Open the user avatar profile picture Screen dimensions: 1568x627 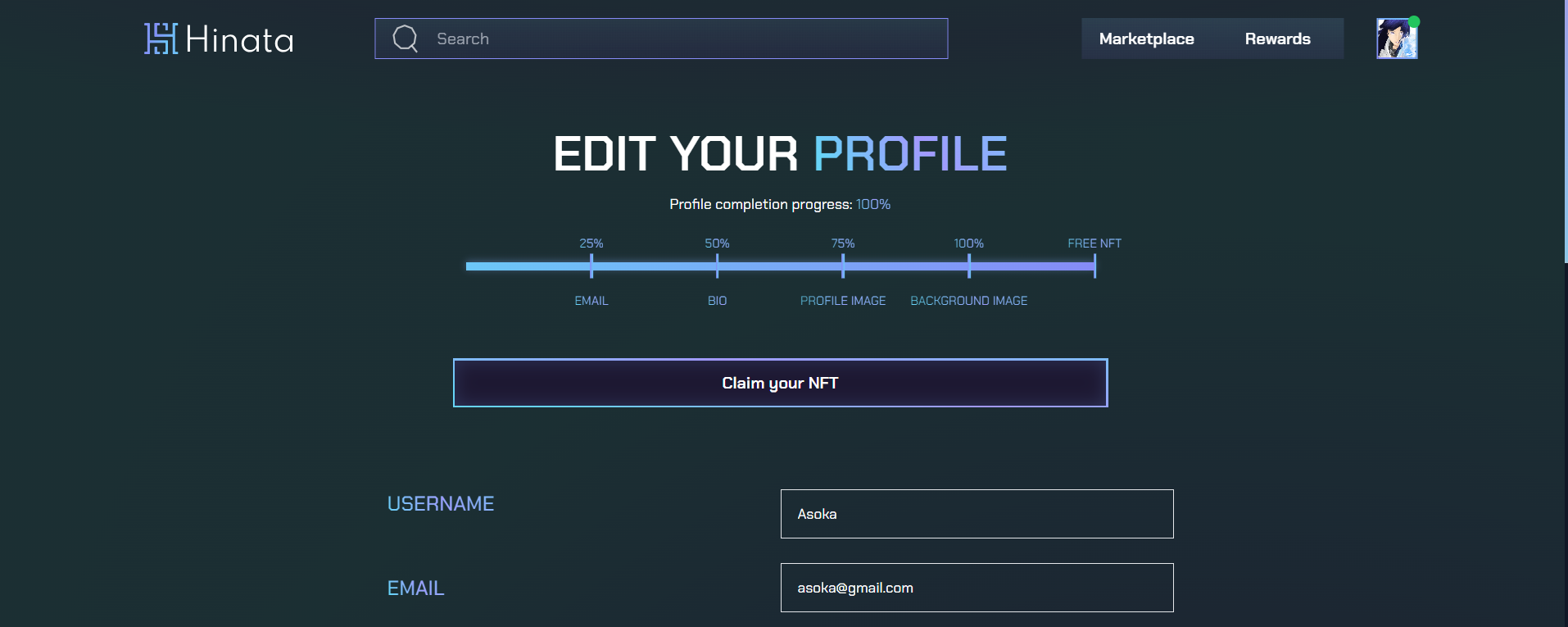click(1397, 39)
